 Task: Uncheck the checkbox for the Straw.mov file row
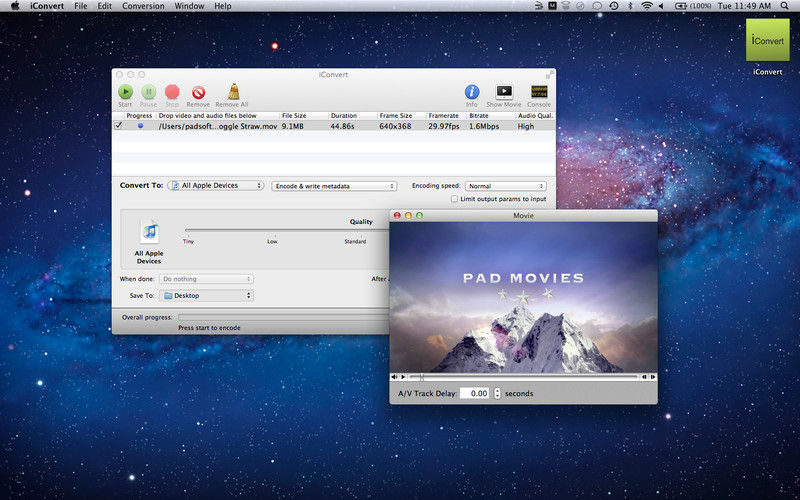tap(118, 126)
